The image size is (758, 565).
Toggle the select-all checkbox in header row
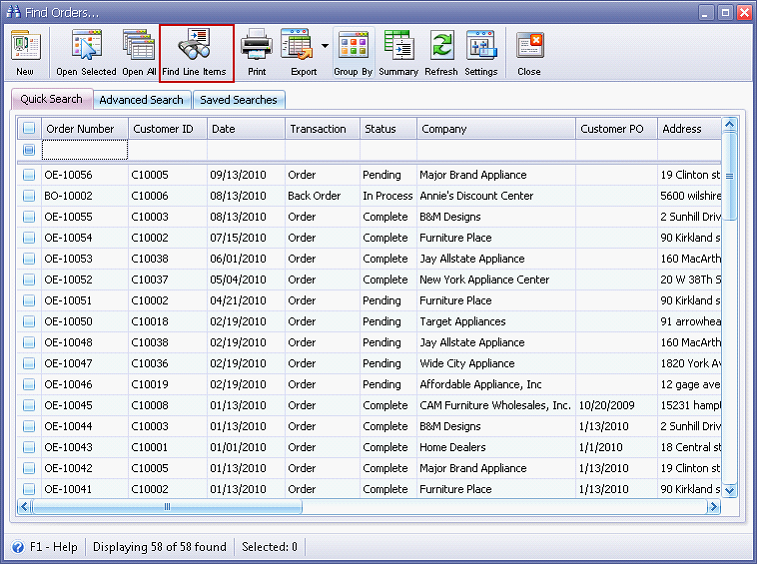point(29,128)
